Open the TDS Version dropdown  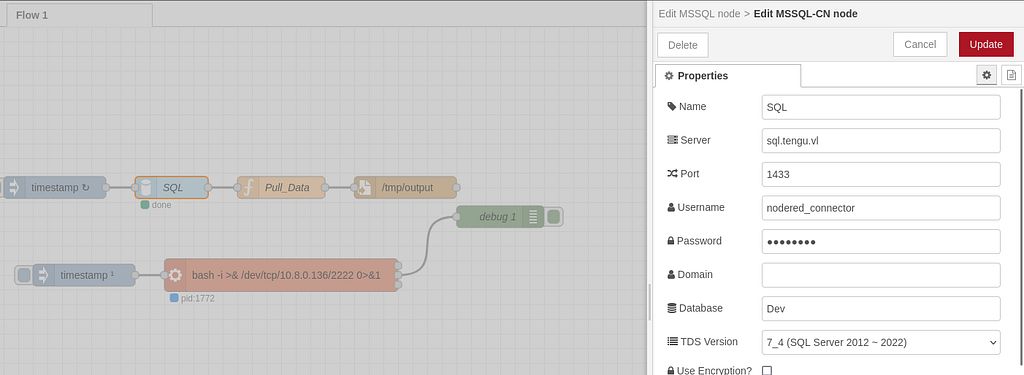click(x=881, y=342)
